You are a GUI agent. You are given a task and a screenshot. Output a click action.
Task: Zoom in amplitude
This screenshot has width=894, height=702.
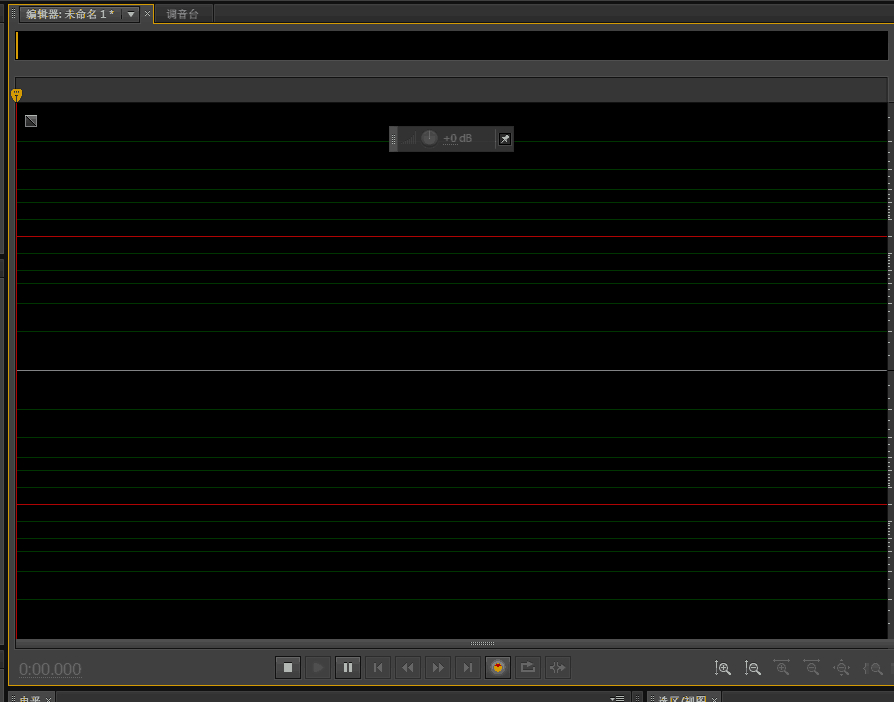[x=722, y=668]
